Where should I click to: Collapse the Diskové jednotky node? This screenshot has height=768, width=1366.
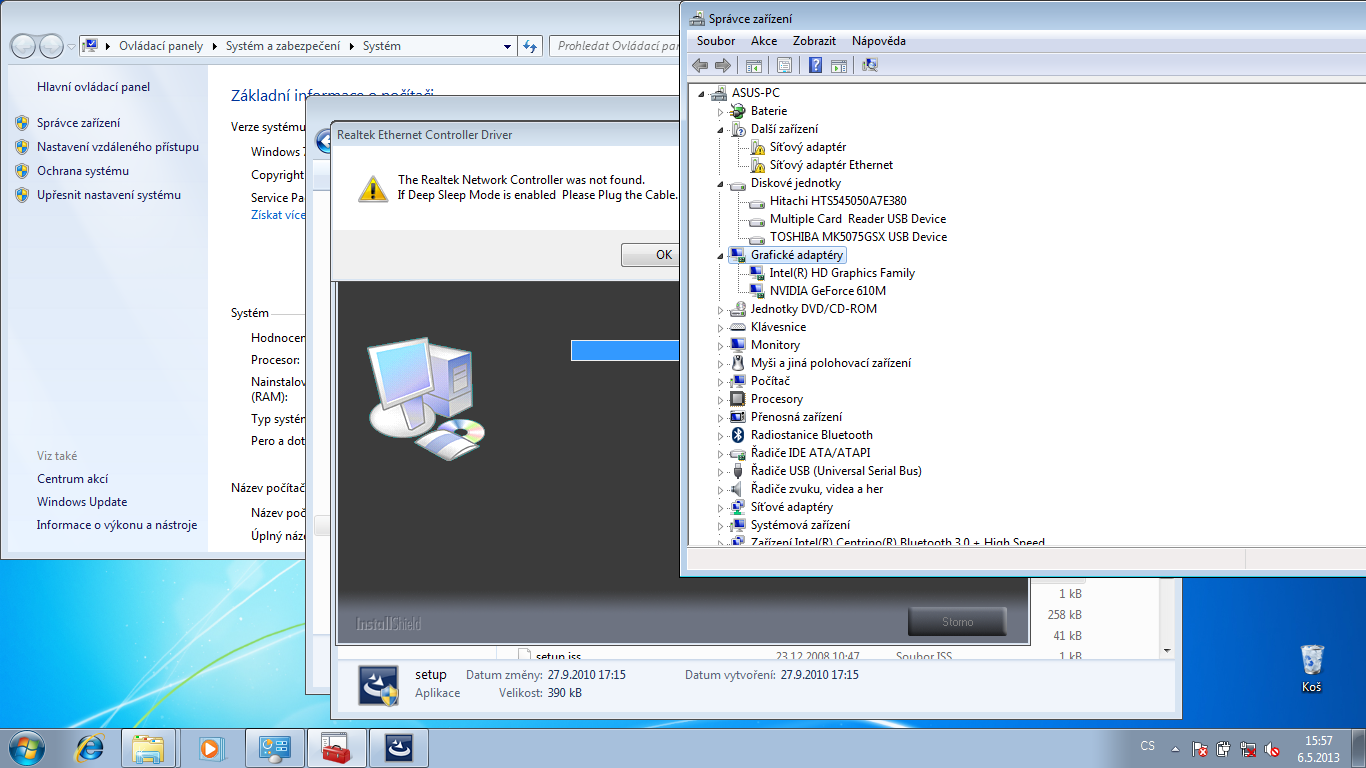[x=720, y=183]
